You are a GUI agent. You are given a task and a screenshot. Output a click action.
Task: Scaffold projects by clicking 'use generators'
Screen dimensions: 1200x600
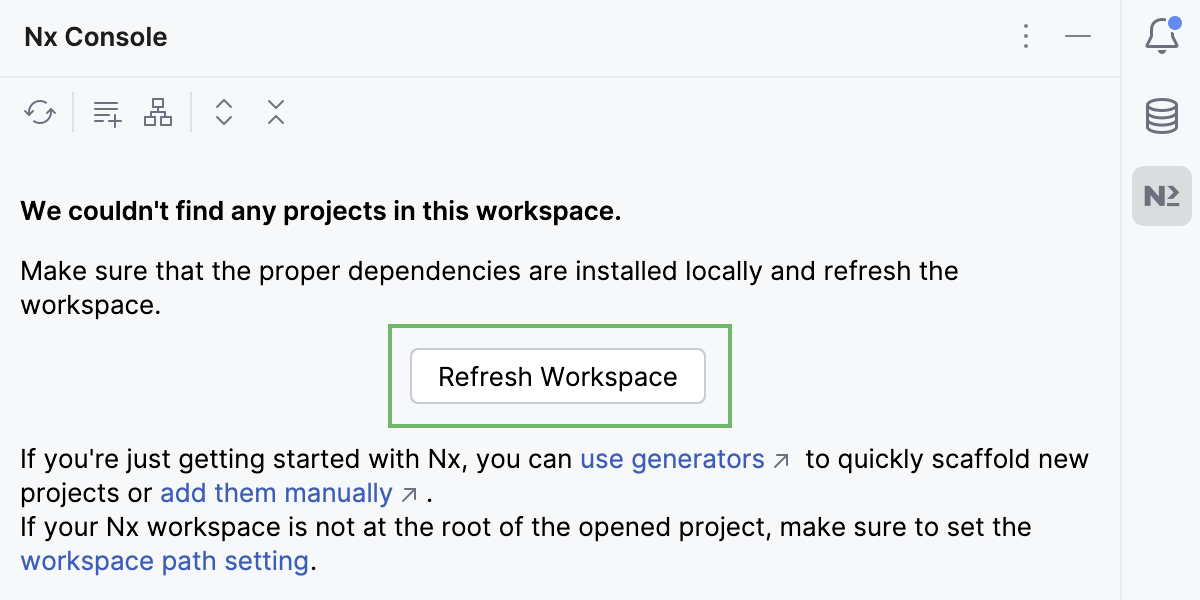tap(672, 459)
